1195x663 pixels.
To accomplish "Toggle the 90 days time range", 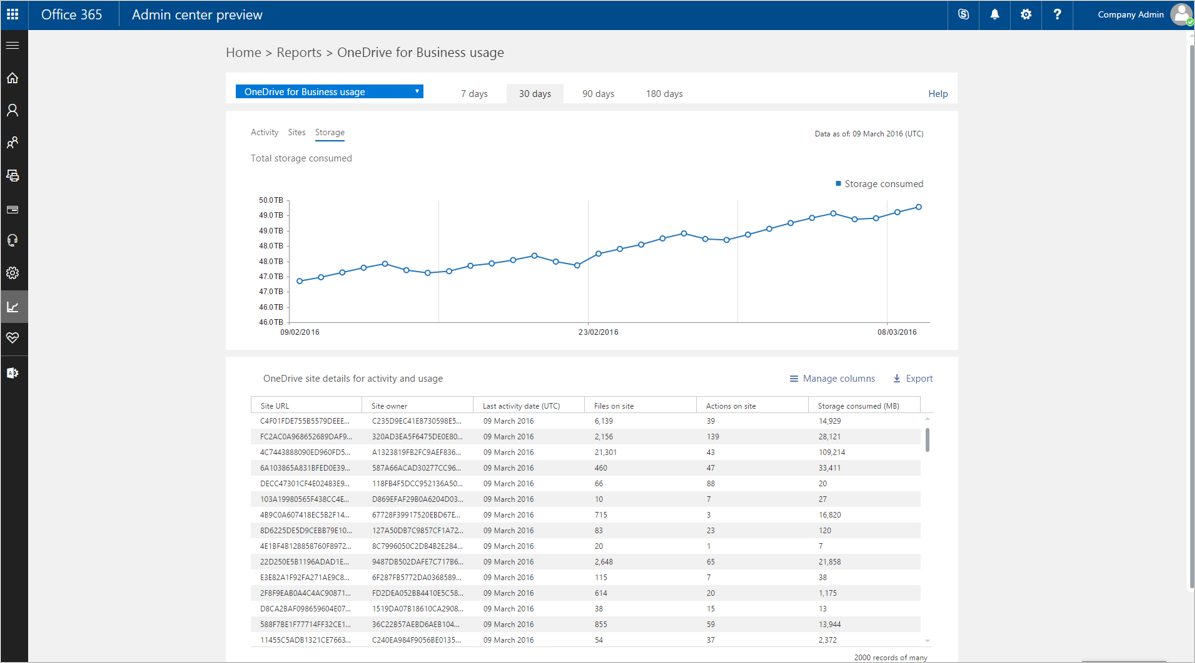I will [597, 93].
